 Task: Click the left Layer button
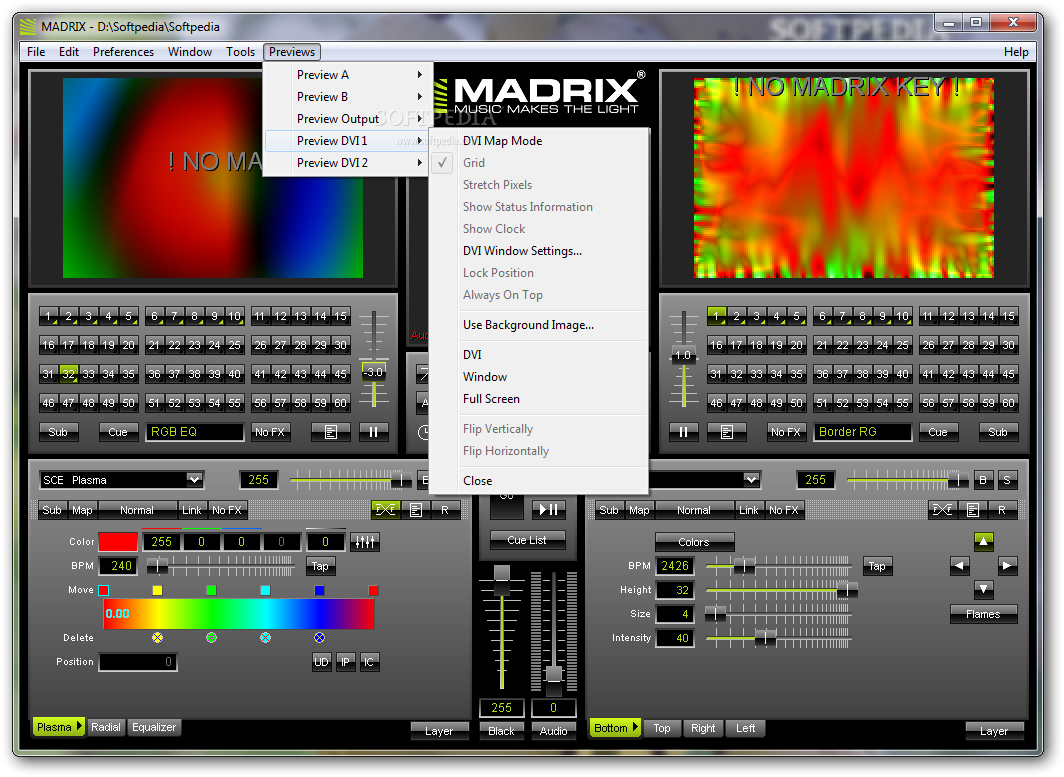(x=439, y=731)
